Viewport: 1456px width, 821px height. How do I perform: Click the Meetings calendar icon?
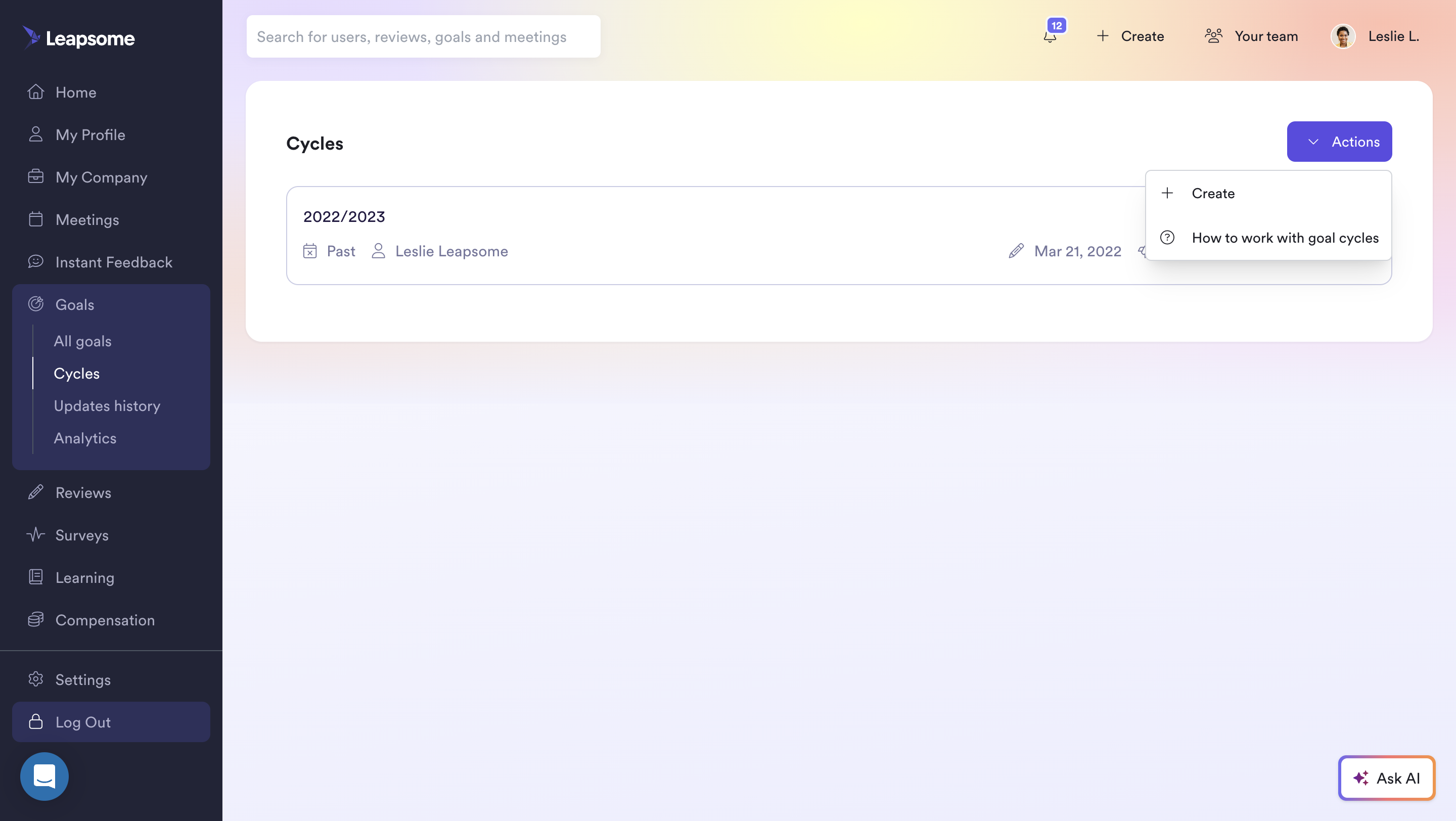coord(35,219)
